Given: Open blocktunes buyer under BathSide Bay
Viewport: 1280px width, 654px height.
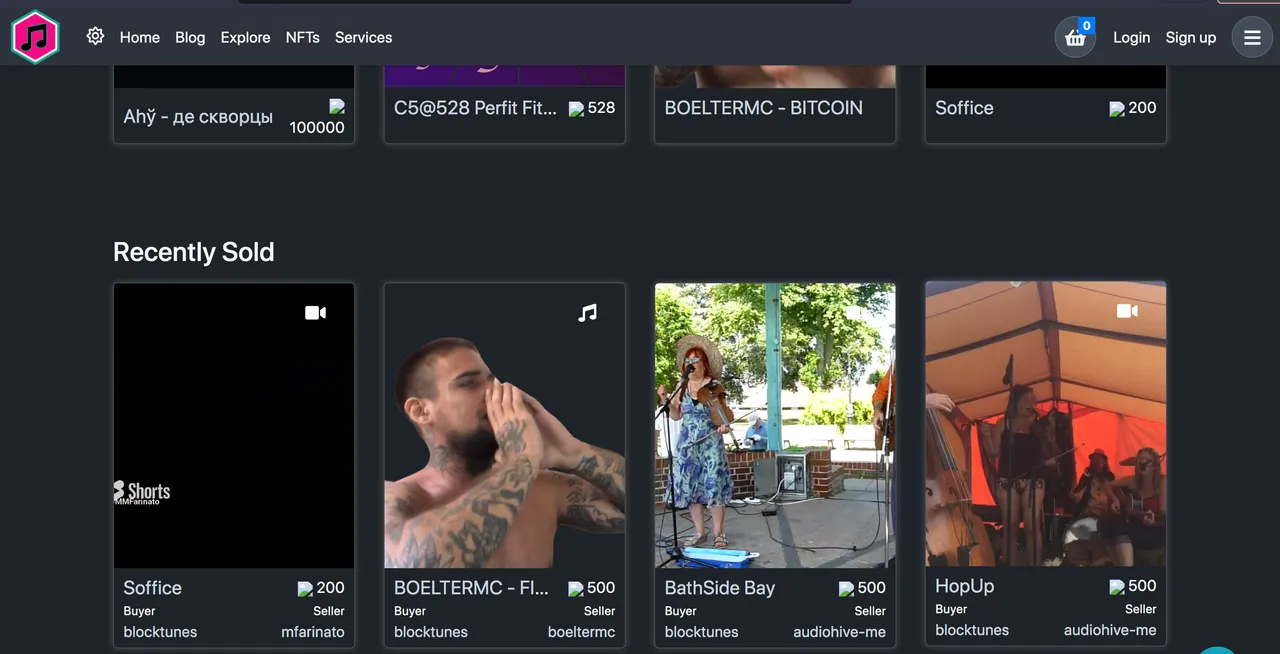Looking at the screenshot, I should click(701, 632).
